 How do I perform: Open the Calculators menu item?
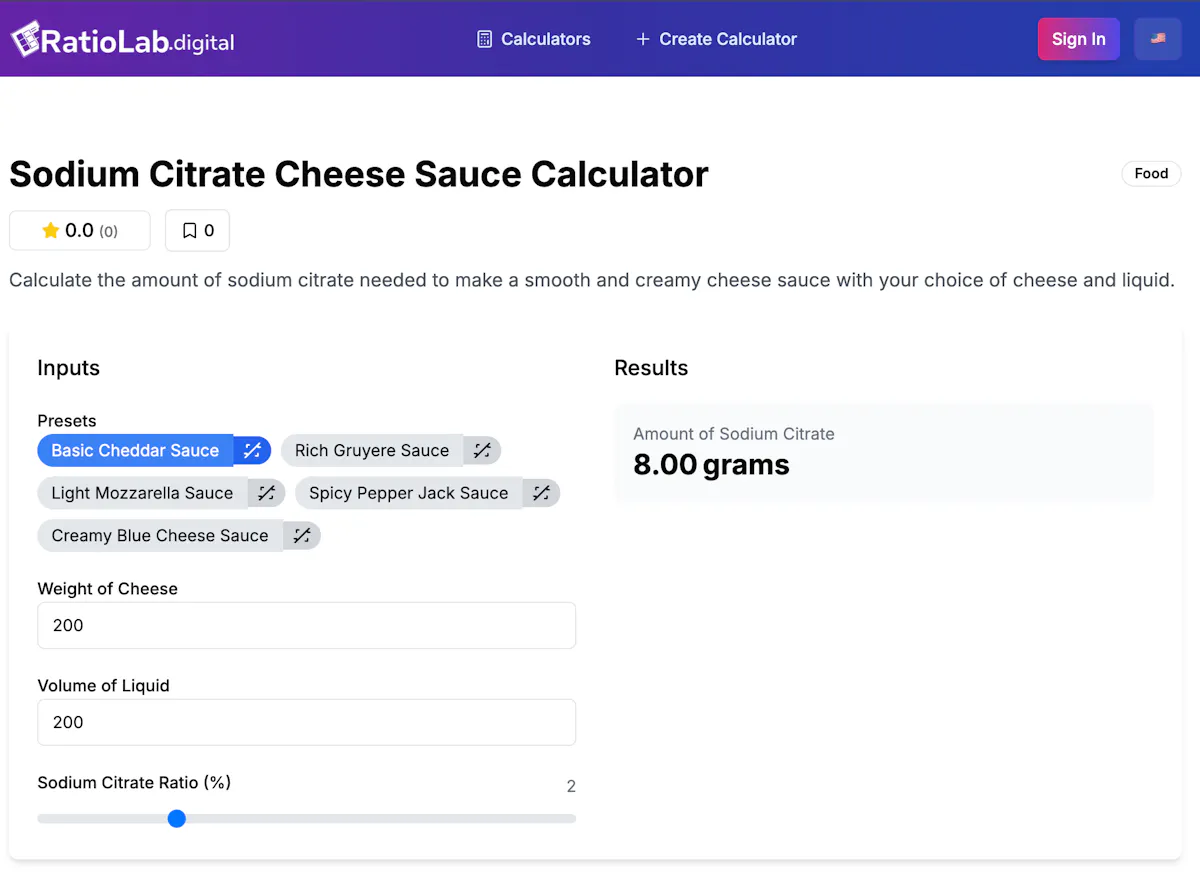pyautogui.click(x=534, y=39)
